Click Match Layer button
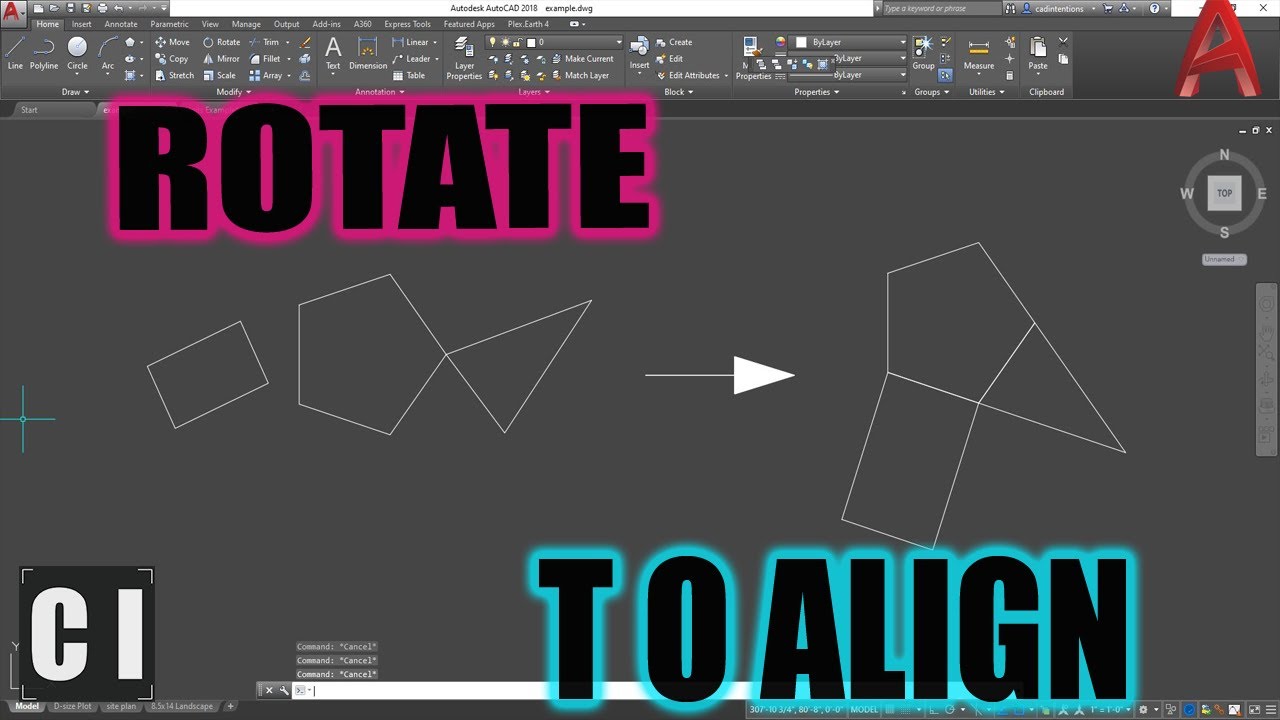1280x720 pixels. [579, 75]
